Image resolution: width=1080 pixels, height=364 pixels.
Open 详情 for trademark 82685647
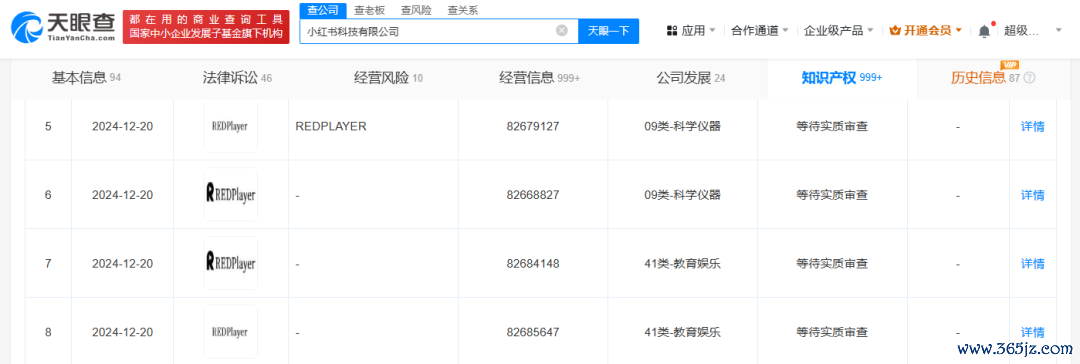(x=1032, y=332)
